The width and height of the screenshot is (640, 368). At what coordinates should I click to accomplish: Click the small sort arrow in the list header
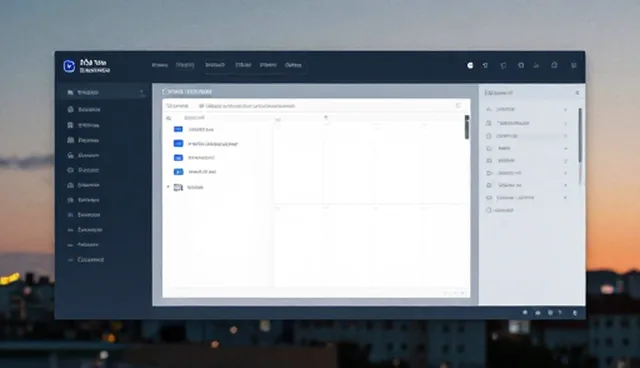coord(326,117)
